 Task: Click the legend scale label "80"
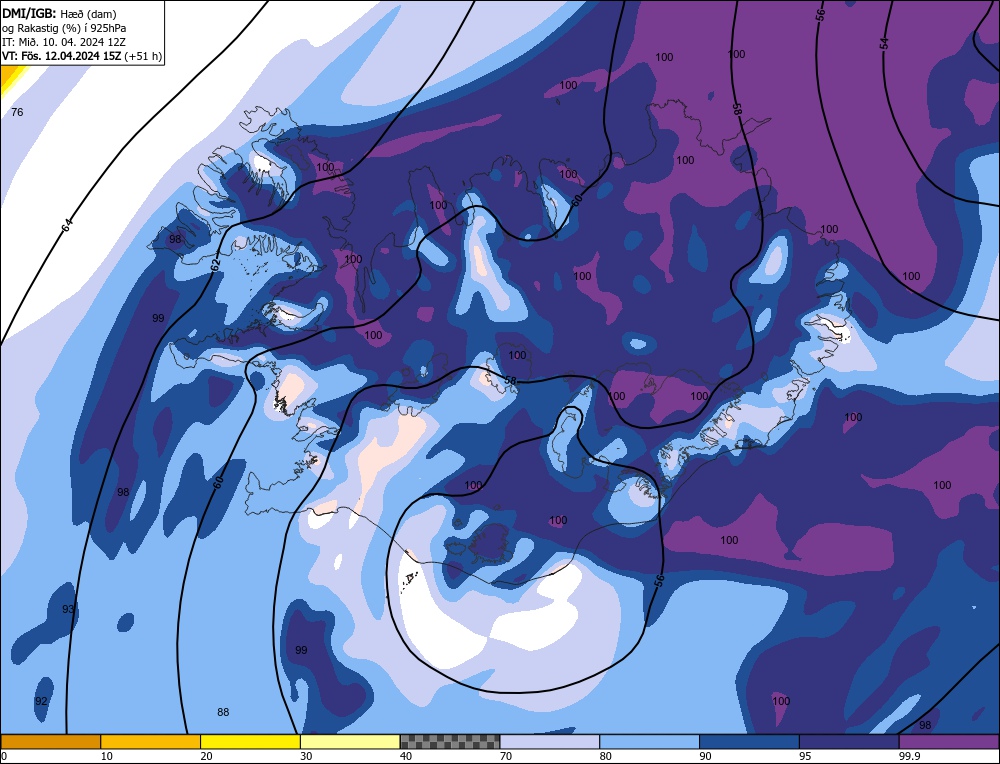click(x=605, y=756)
